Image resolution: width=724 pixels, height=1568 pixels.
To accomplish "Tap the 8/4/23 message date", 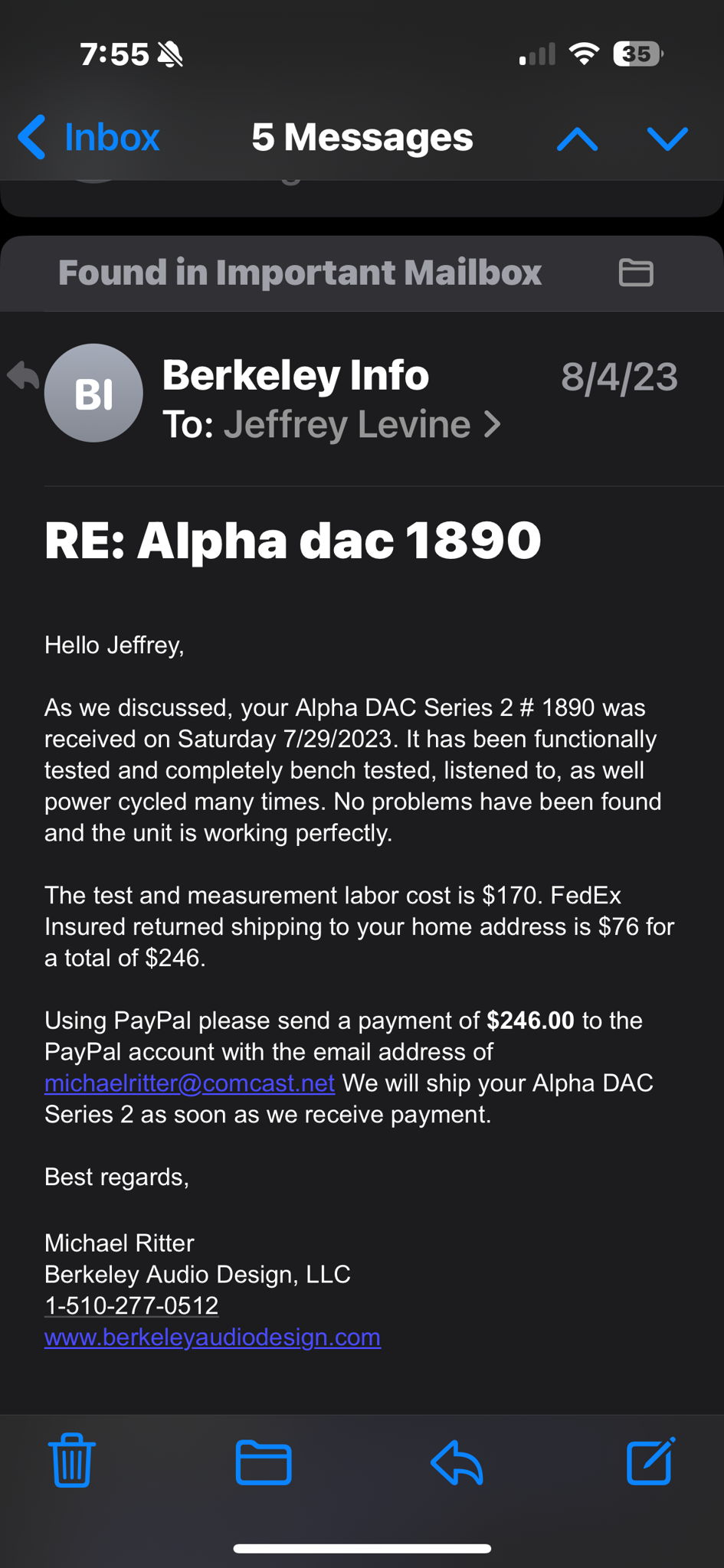I will (x=619, y=377).
